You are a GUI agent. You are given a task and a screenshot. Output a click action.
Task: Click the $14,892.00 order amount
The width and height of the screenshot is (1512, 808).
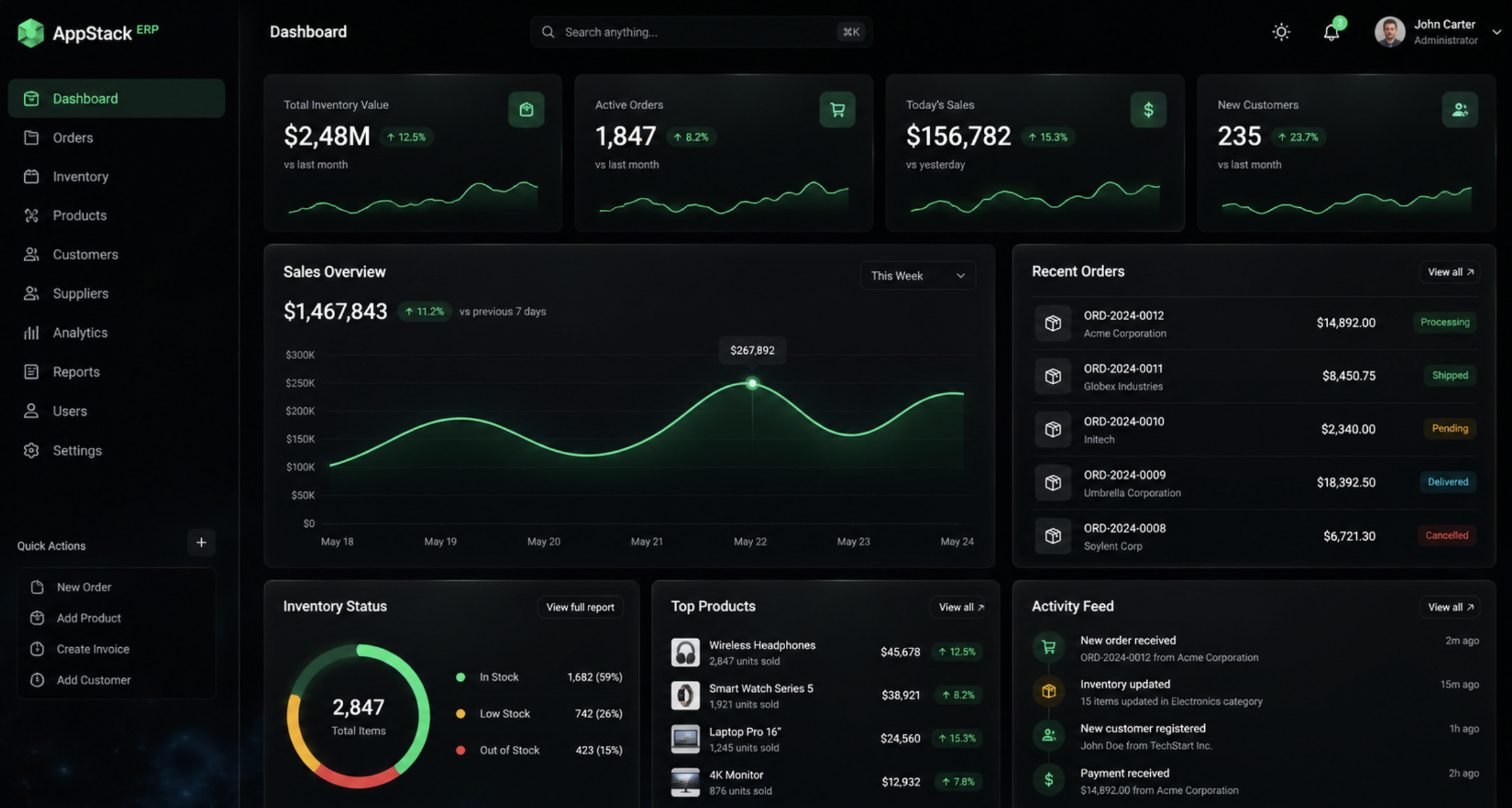[x=1346, y=323]
